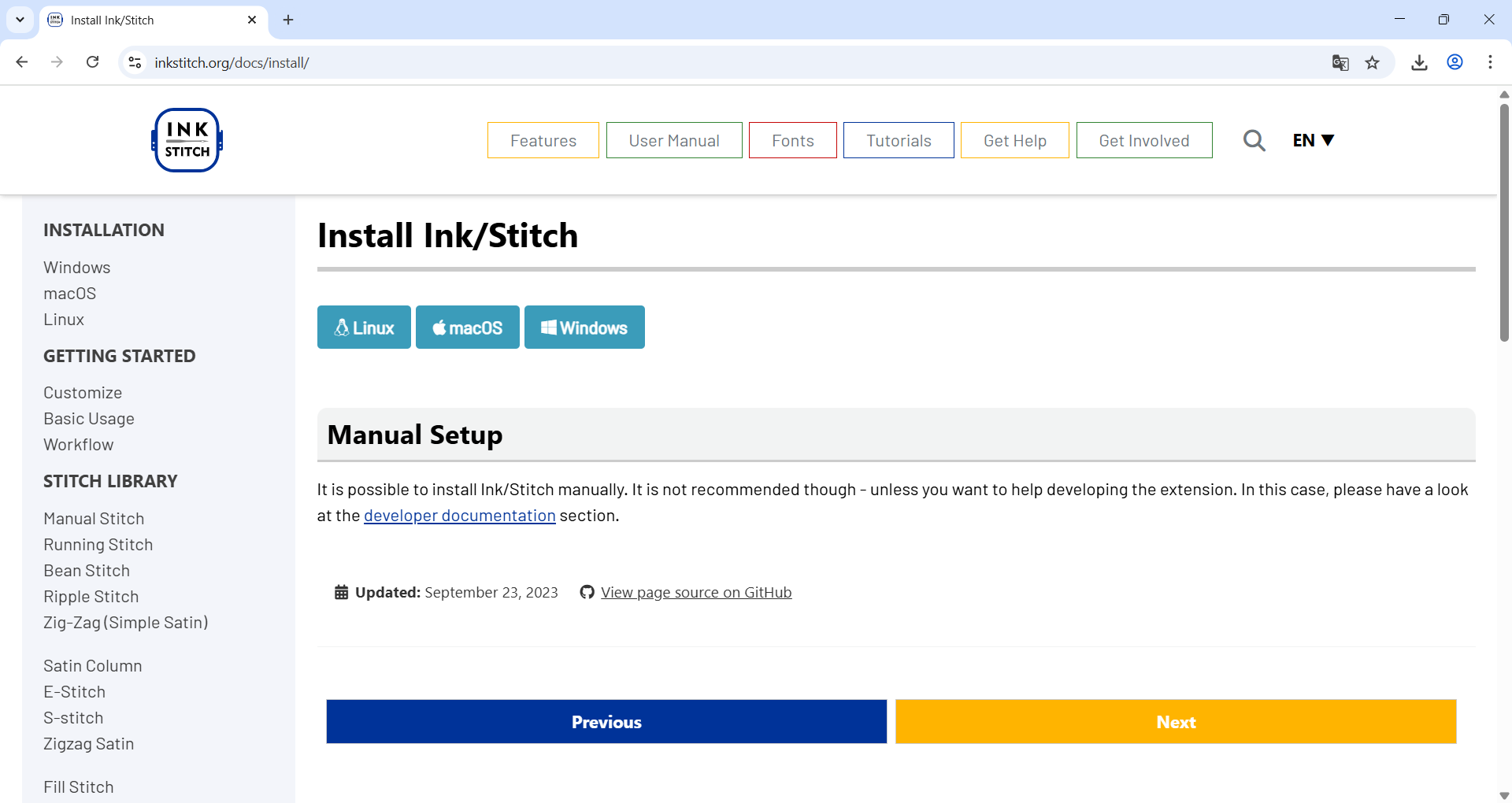Image resolution: width=1512 pixels, height=803 pixels.
Task: Open Bean Stitch in the sidebar
Action: (x=87, y=571)
